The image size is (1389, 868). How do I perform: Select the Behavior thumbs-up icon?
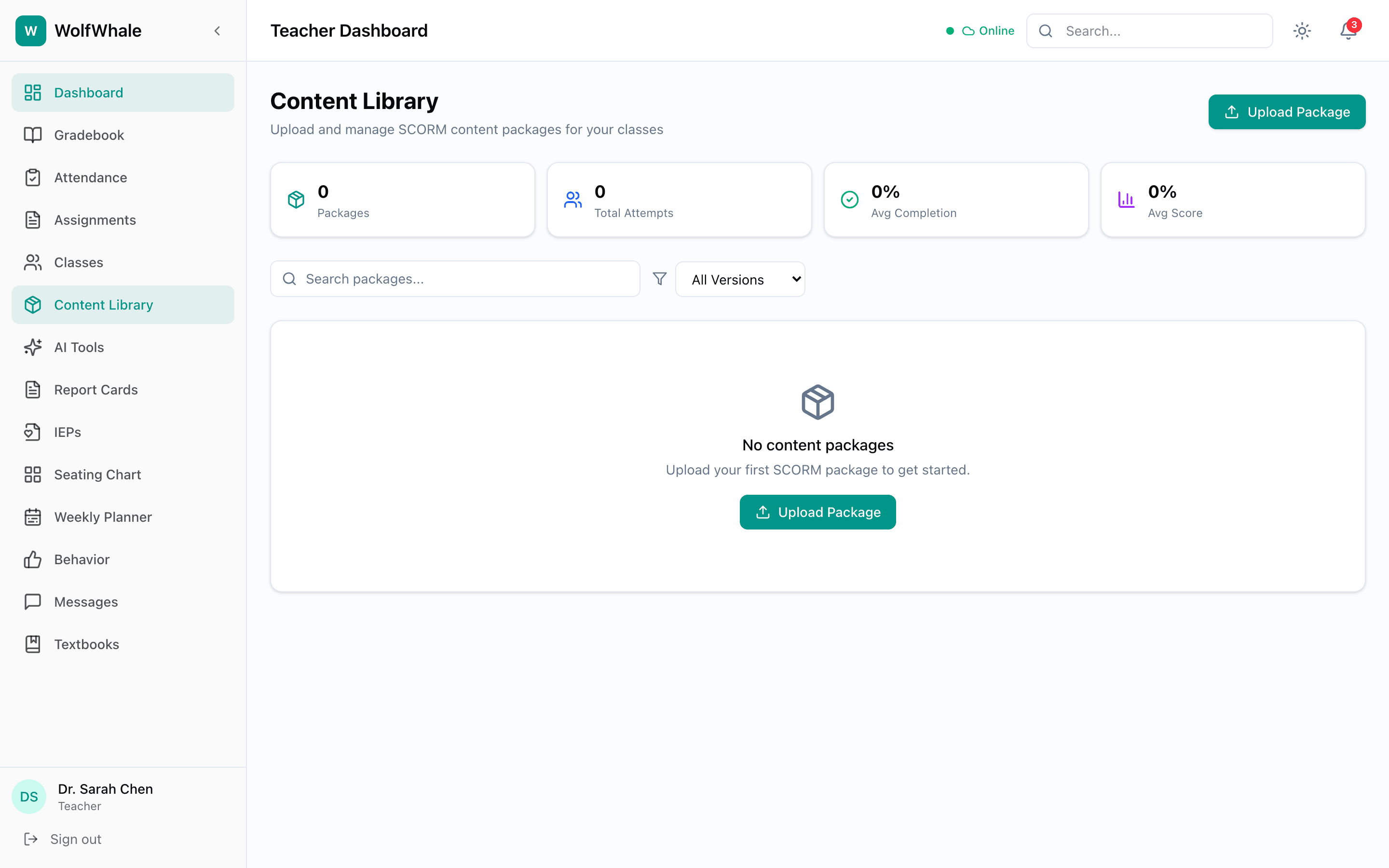point(33,559)
